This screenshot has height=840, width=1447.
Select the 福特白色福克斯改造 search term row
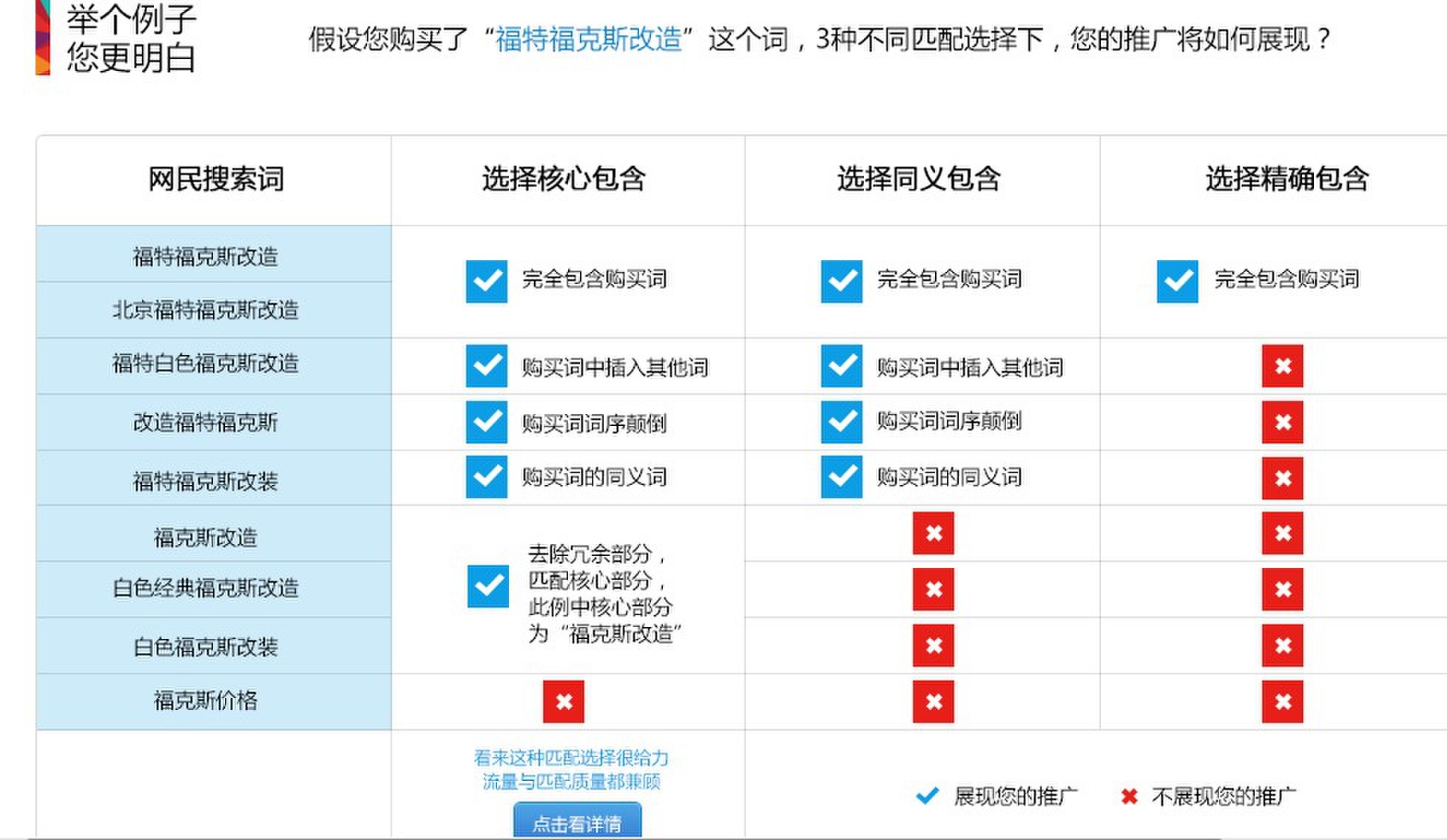pyautogui.click(x=213, y=366)
